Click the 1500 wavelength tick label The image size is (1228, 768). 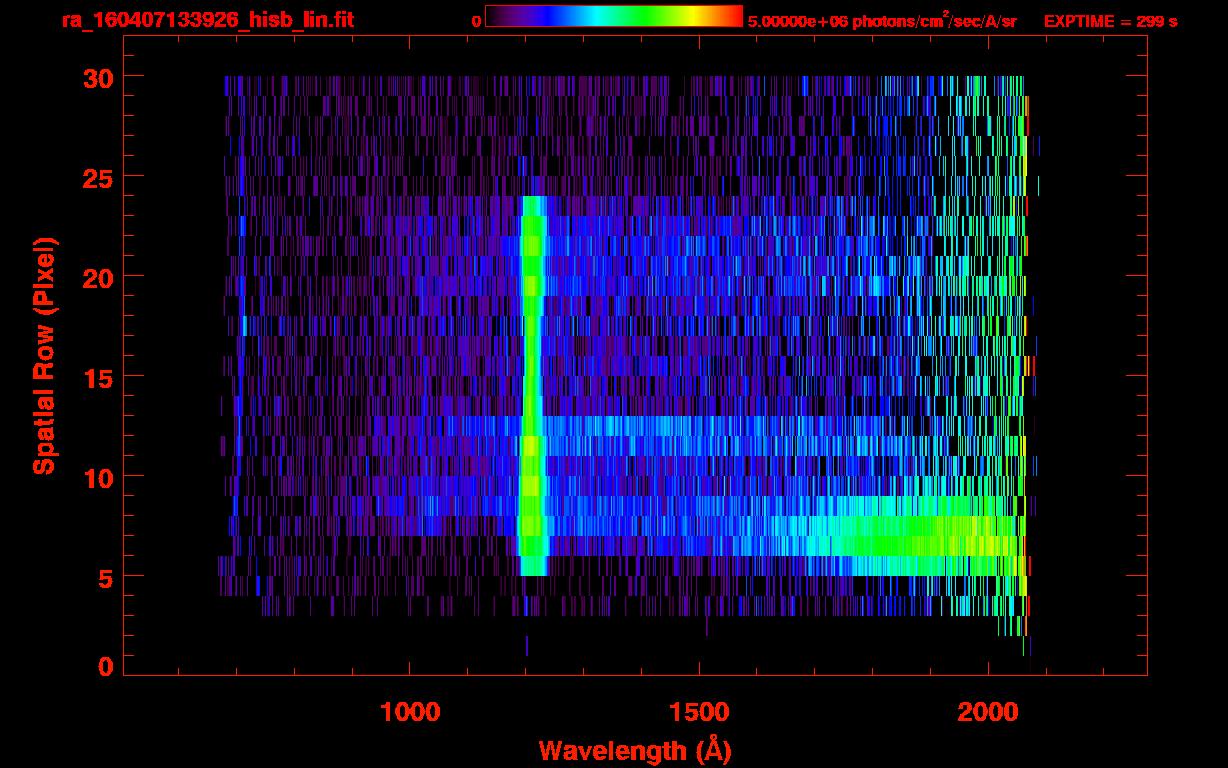click(x=699, y=712)
